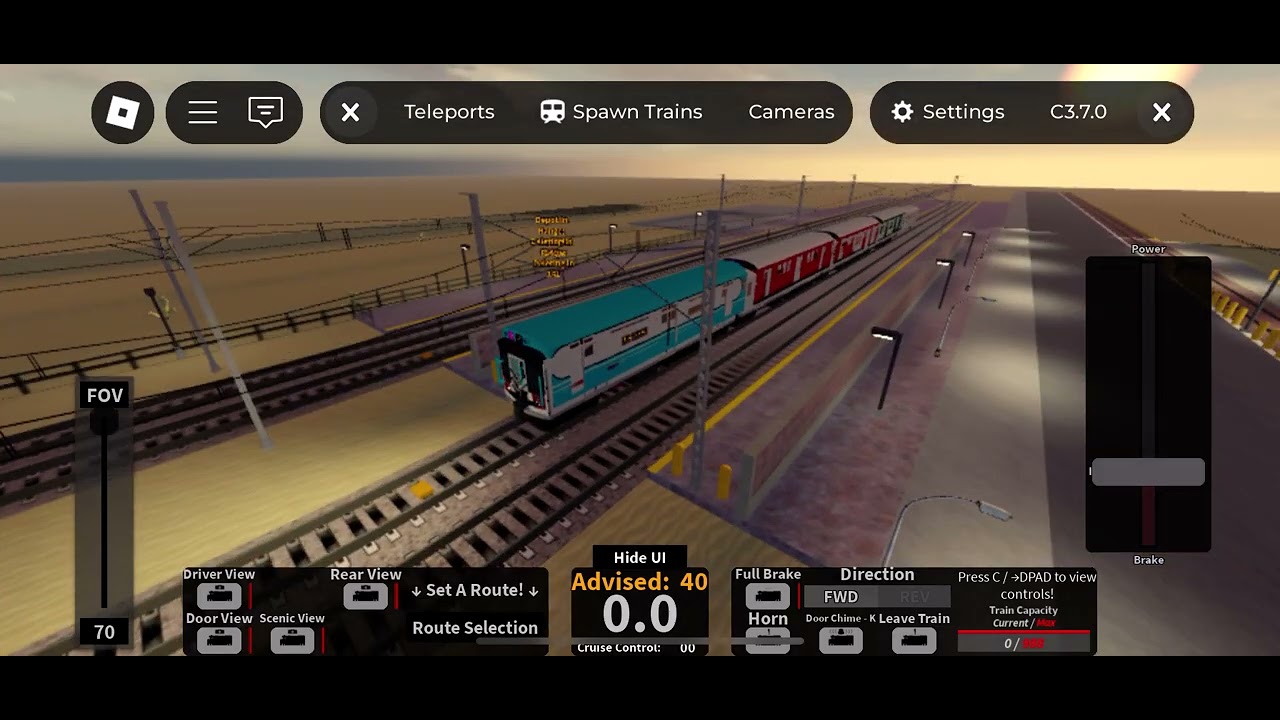Click the Hide UI button
The width and height of the screenshot is (1280, 720).
640,558
